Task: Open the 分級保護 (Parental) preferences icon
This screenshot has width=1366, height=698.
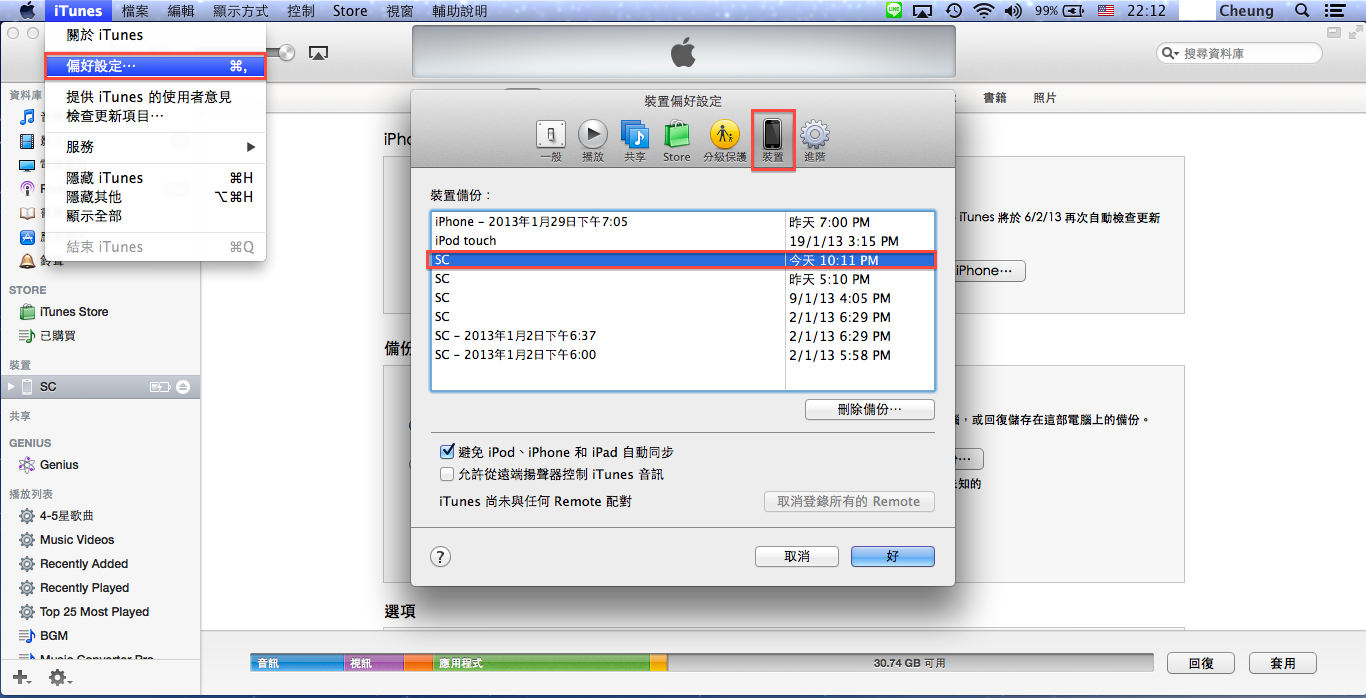Action: coord(724,140)
